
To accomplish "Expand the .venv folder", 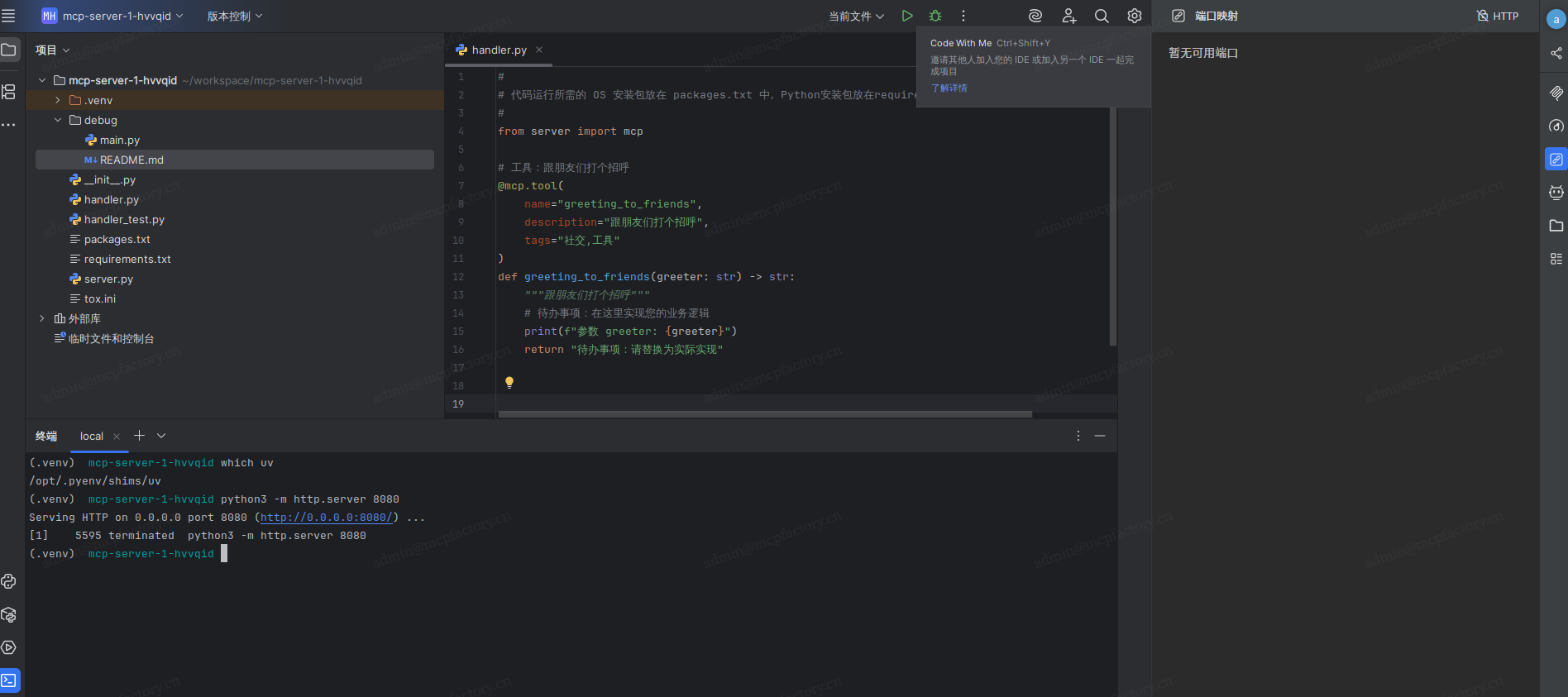I will (x=57, y=100).
